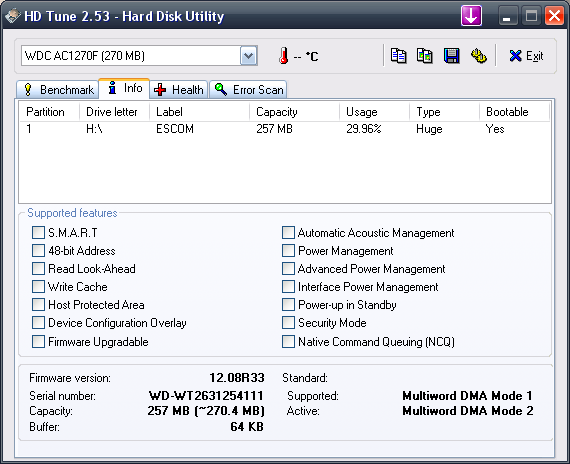Click the copy text to clipboard icon
This screenshot has height=464, width=570.
(x=398, y=56)
